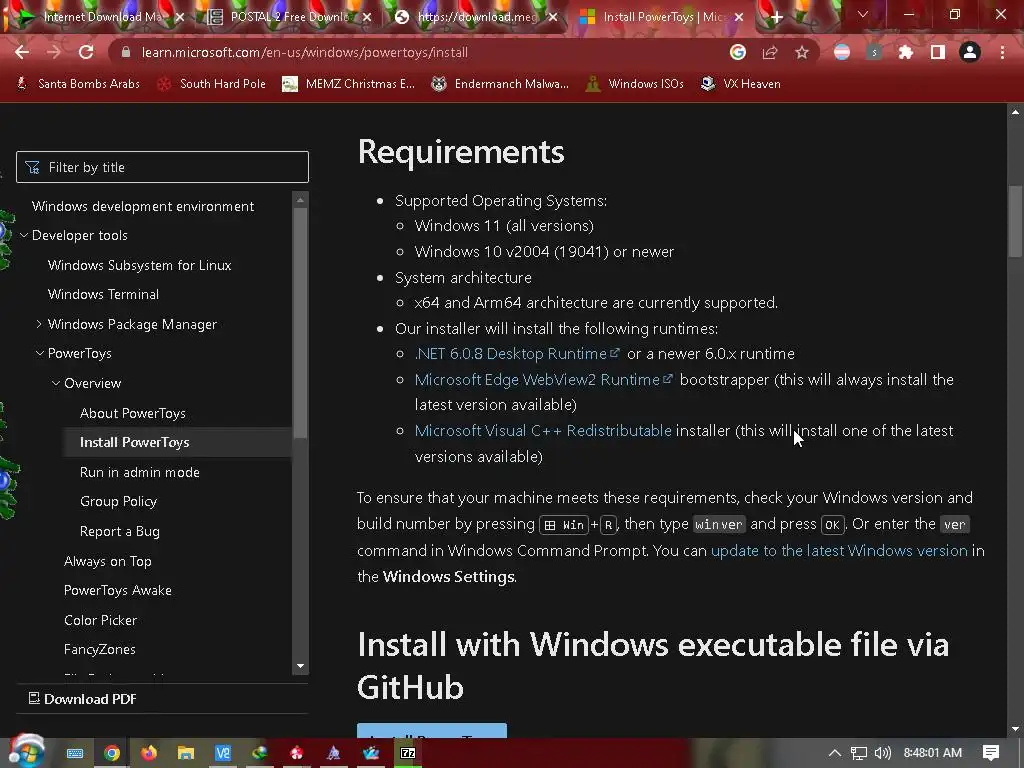Open Windows development environment entry
Image resolution: width=1024 pixels, height=768 pixels.
pos(143,206)
